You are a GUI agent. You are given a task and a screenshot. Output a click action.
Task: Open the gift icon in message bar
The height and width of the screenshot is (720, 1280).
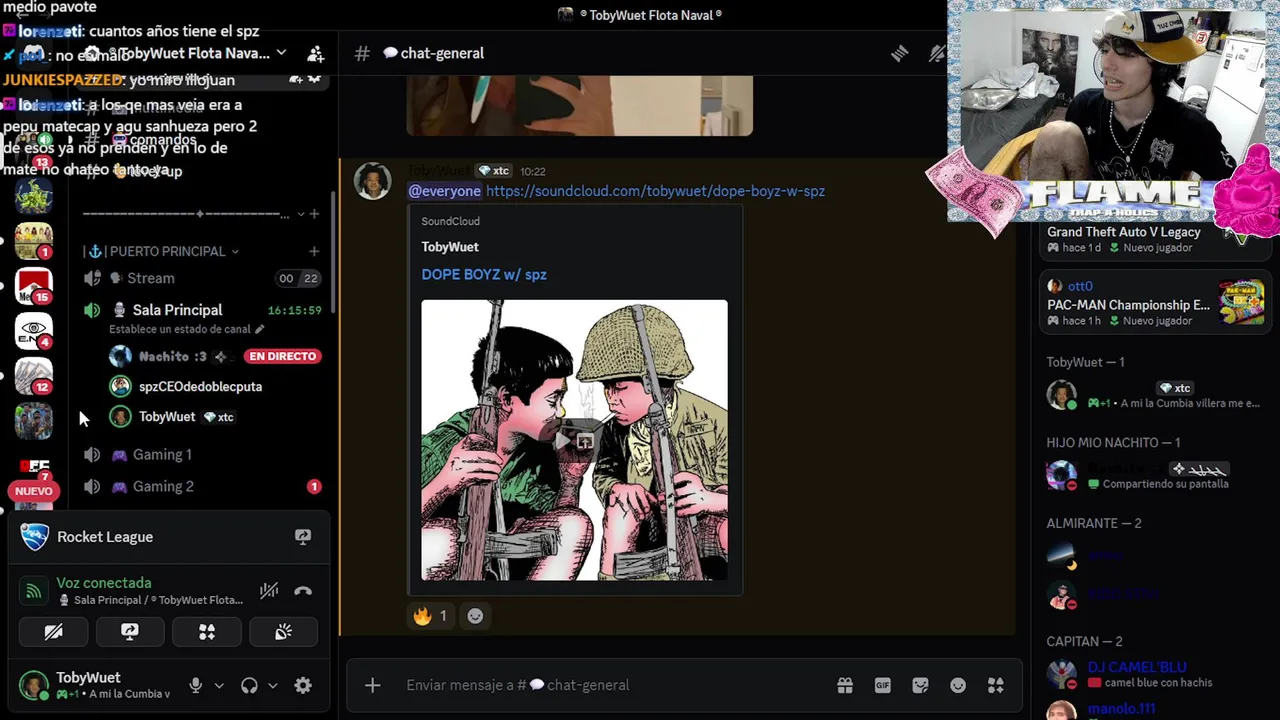tap(845, 685)
